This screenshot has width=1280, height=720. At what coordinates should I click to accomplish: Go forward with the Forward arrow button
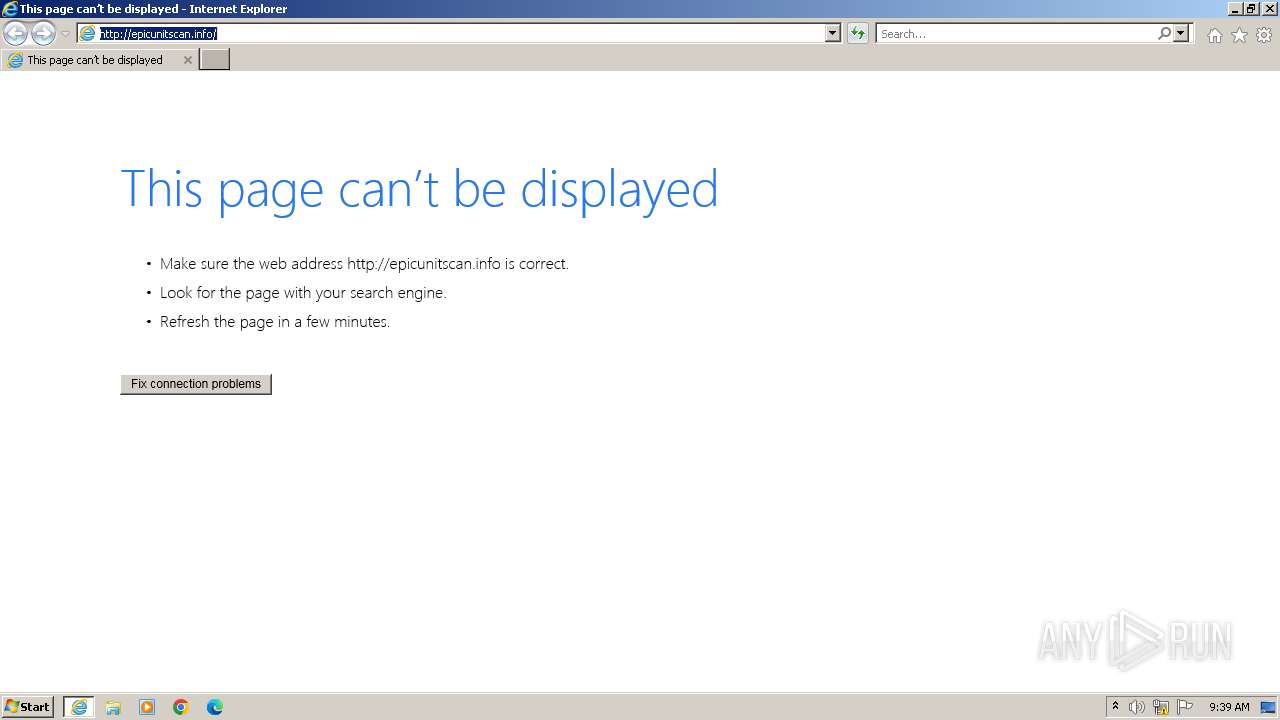click(x=43, y=34)
